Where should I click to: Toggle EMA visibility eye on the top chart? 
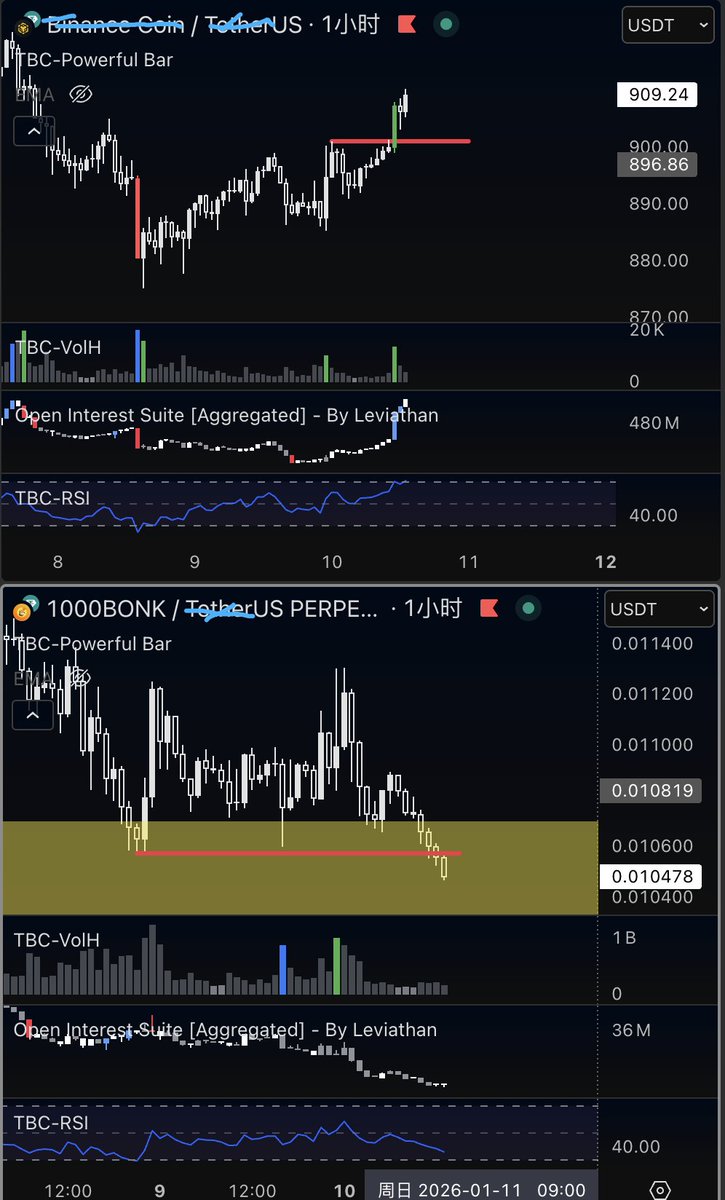coord(81,95)
